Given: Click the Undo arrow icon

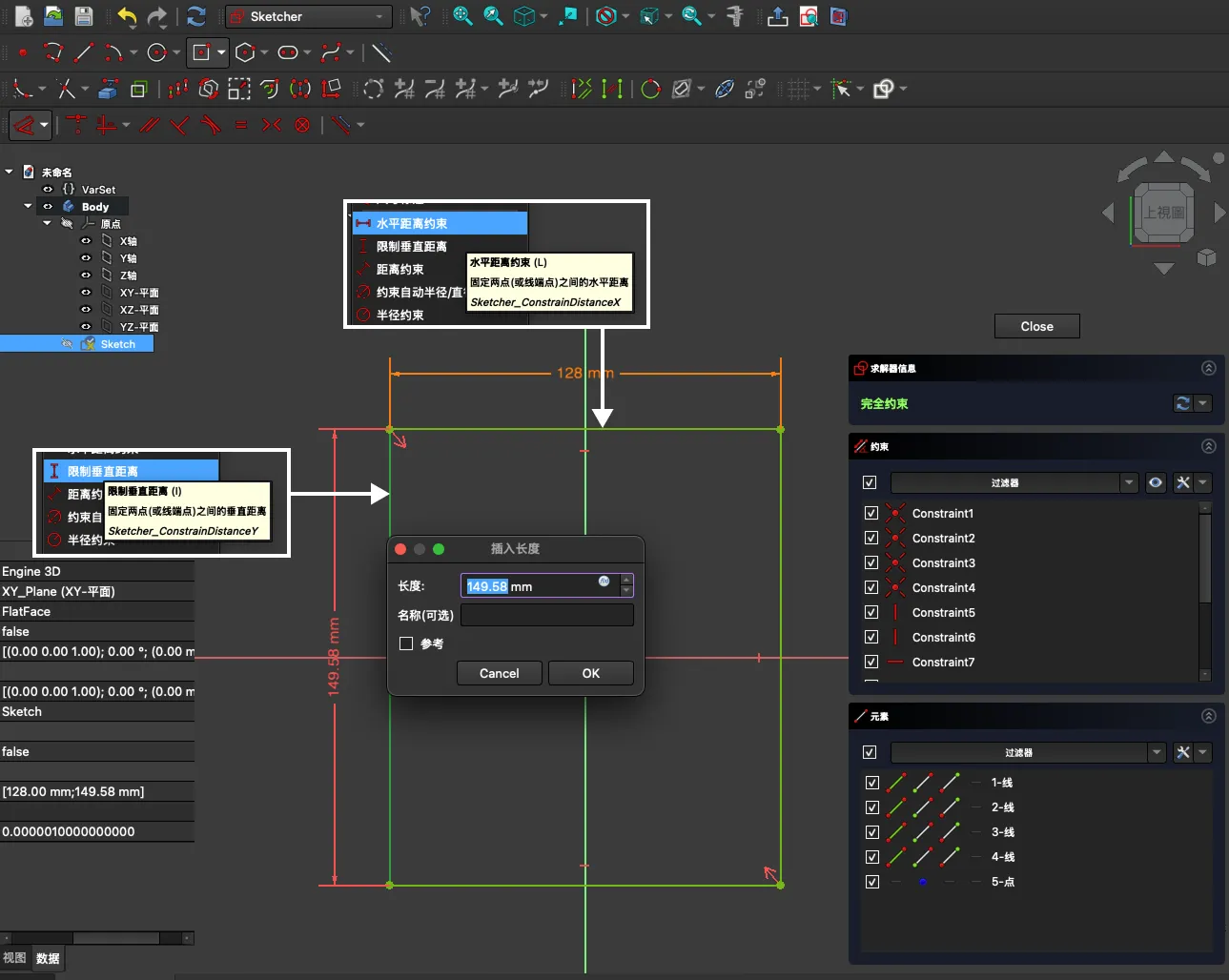Looking at the screenshot, I should pos(127,16).
